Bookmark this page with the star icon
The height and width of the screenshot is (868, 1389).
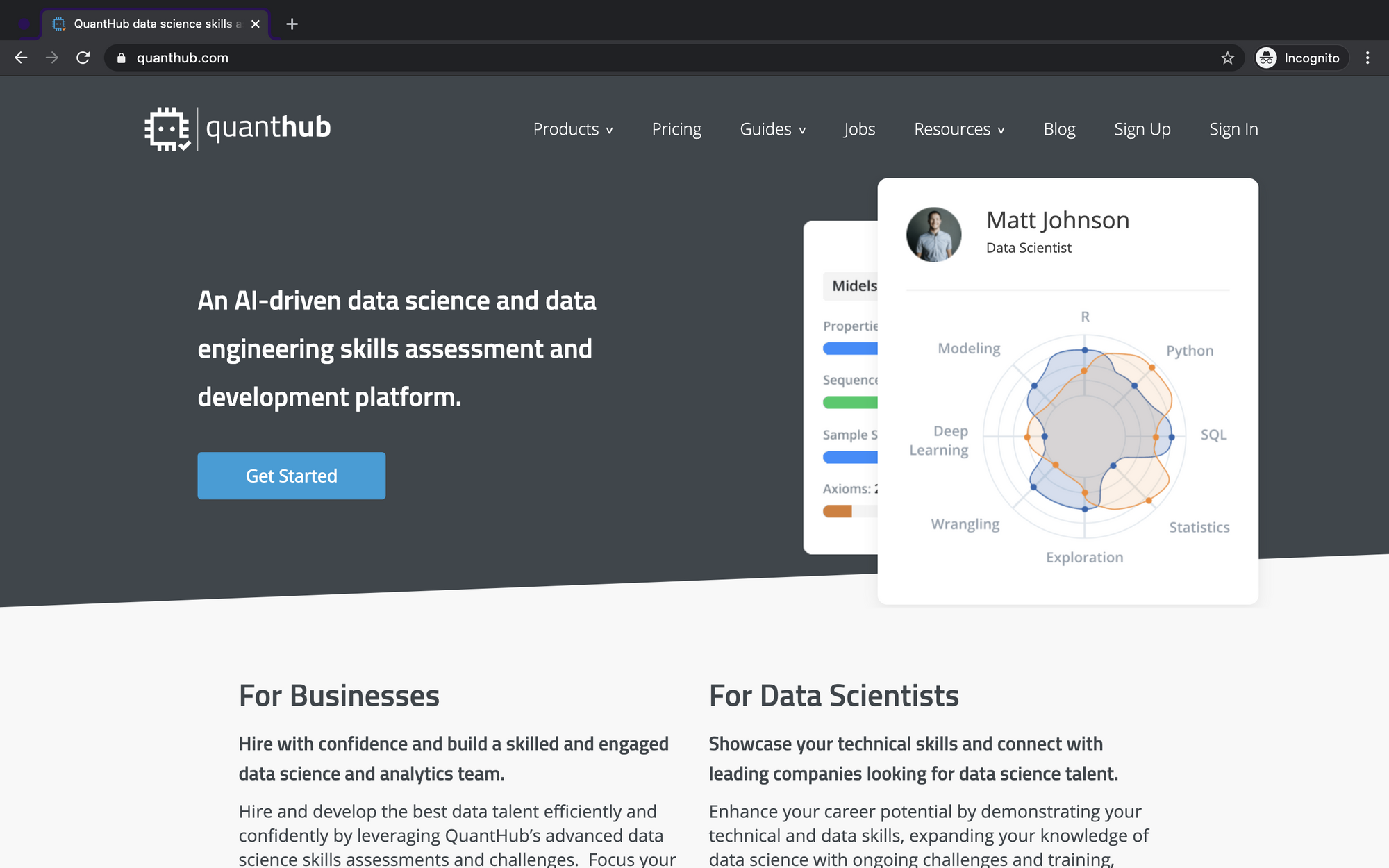pyautogui.click(x=1227, y=58)
